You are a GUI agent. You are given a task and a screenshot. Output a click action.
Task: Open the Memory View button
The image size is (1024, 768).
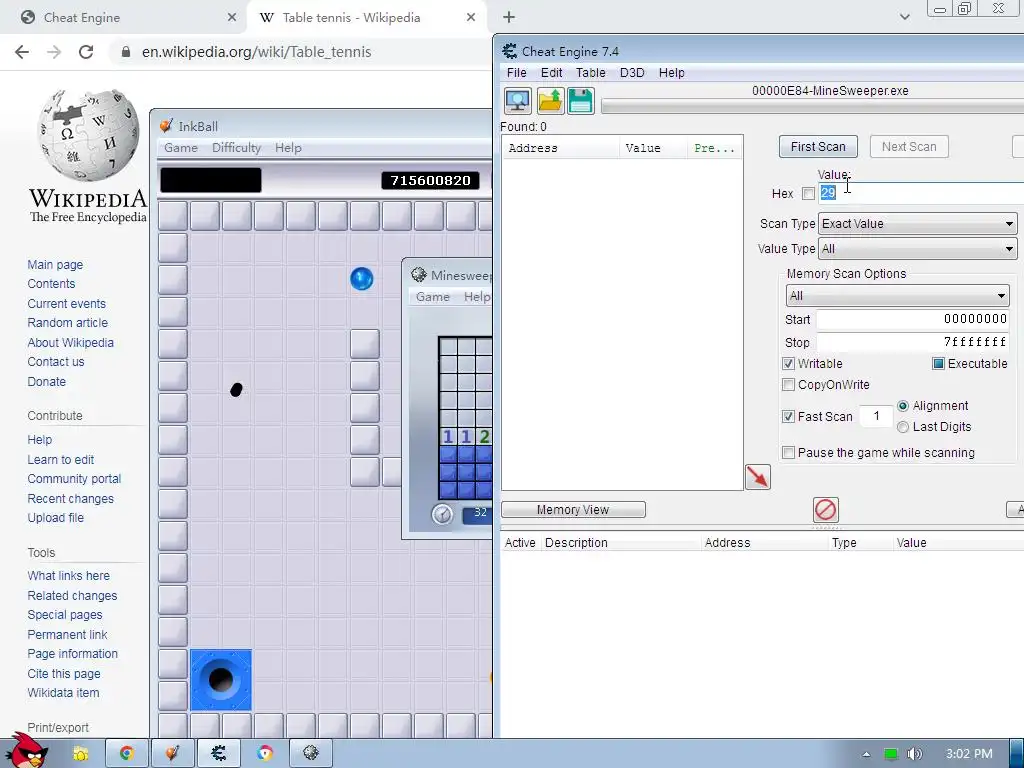(x=573, y=509)
